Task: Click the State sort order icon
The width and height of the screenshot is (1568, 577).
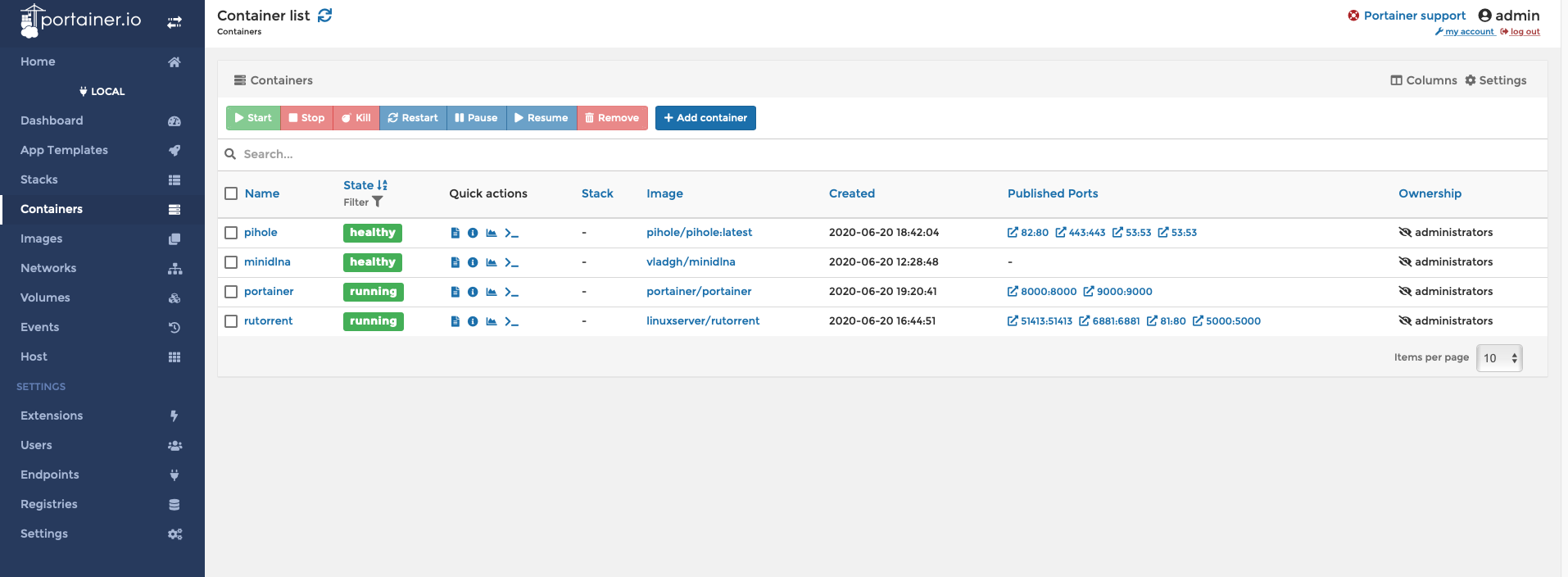Action: [383, 185]
